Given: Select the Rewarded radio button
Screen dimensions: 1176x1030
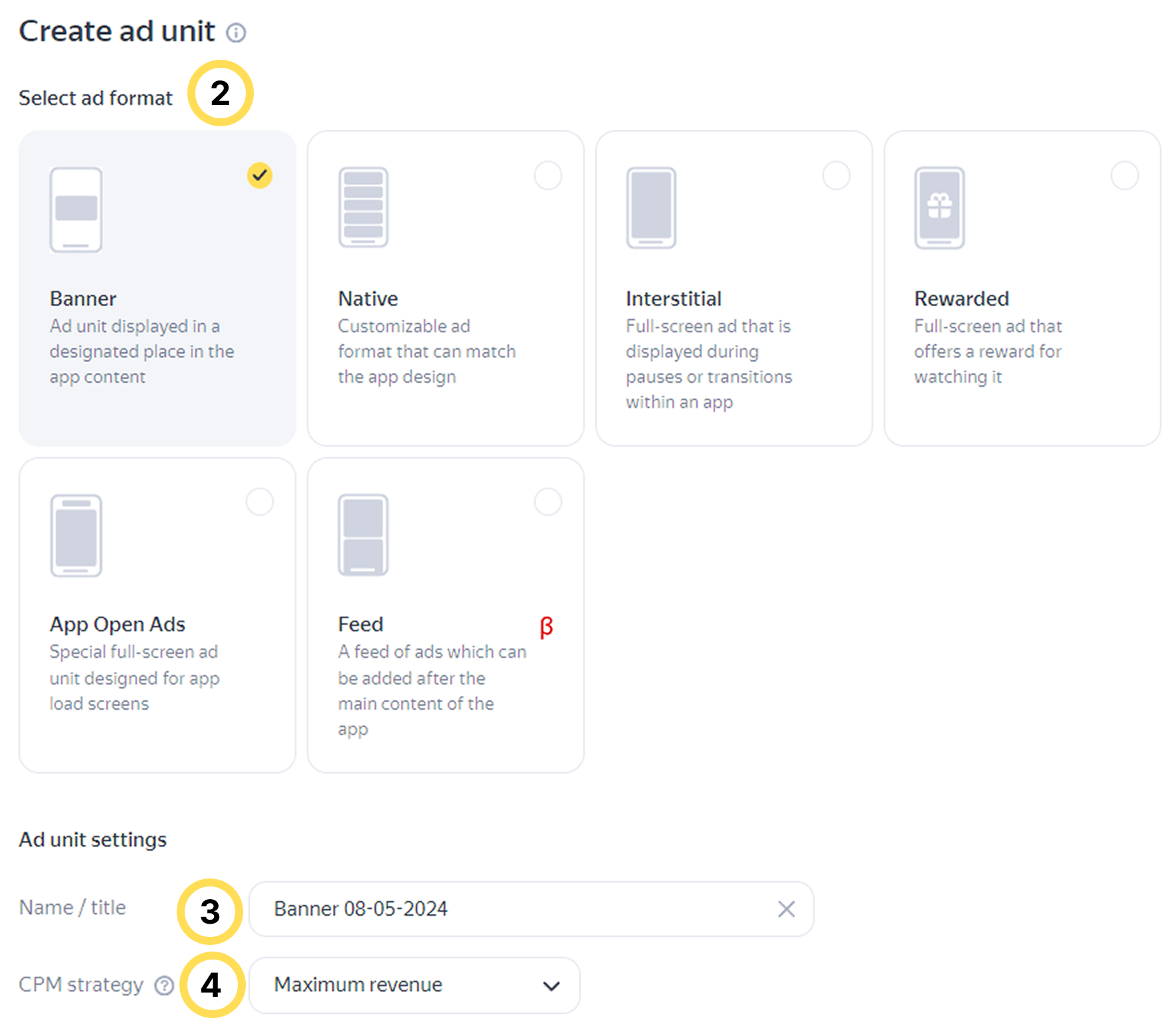Looking at the screenshot, I should tap(1124, 175).
